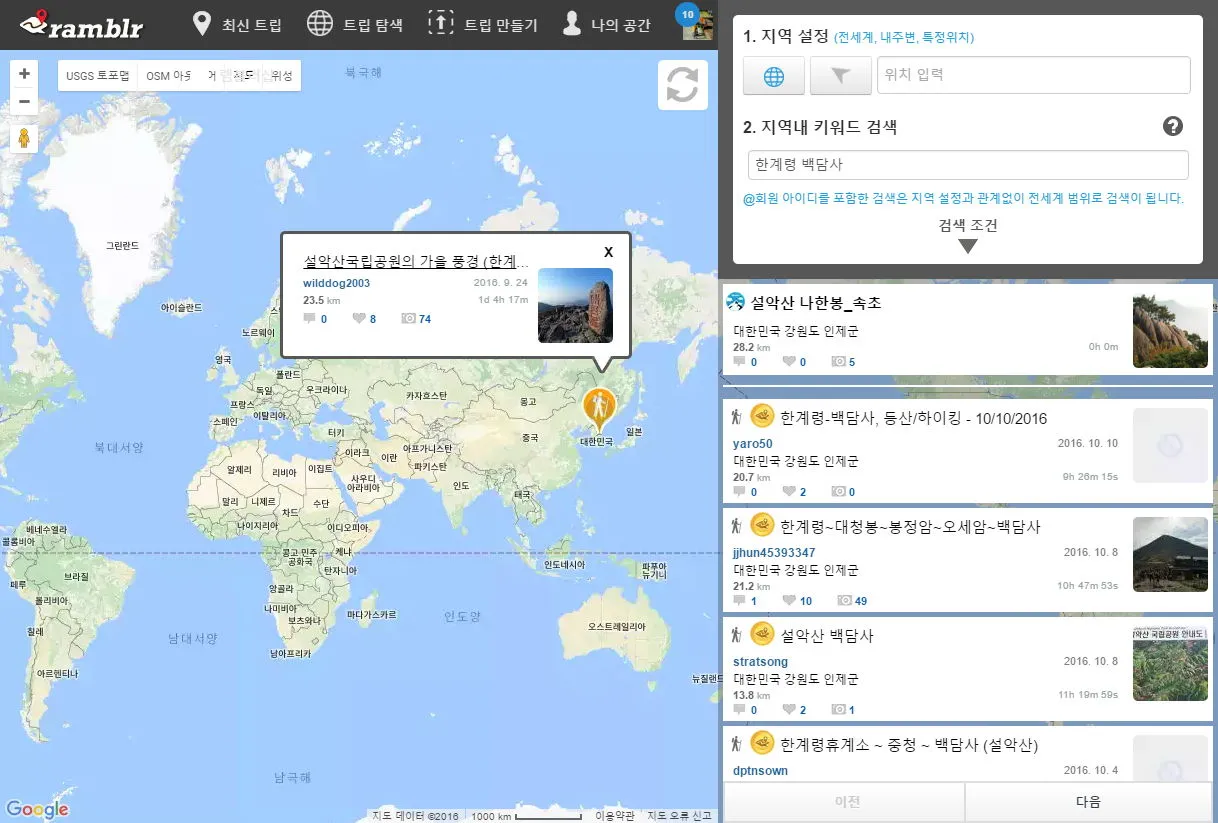Click the mountain thumbnail on jjhun45393347 trip
Viewport: 1218px width, 823px height.
(1170, 554)
